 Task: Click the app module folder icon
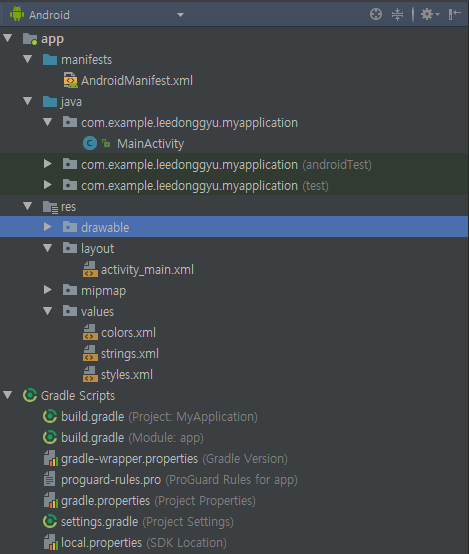30,39
